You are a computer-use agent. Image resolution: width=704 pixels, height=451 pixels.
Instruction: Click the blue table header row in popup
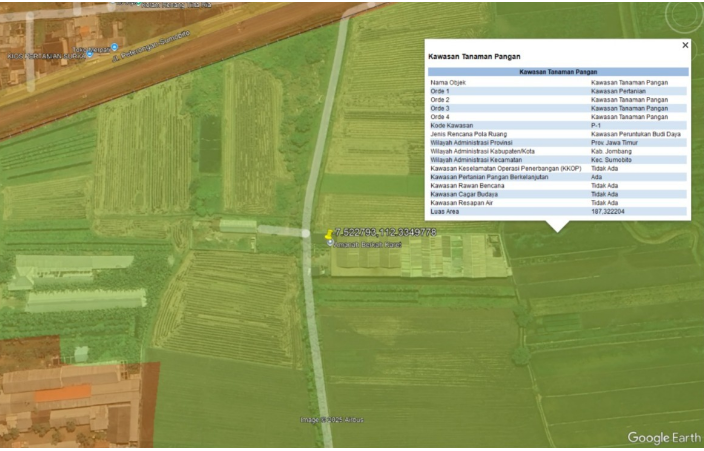coord(558,72)
